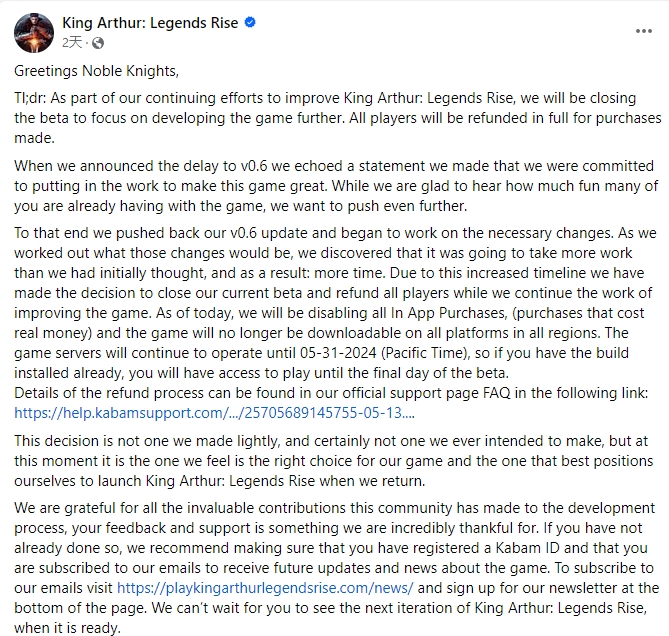This screenshot has height=636, width=669.
Task: Click the "2天" post timestamp
Action: pyautogui.click(x=72, y=43)
